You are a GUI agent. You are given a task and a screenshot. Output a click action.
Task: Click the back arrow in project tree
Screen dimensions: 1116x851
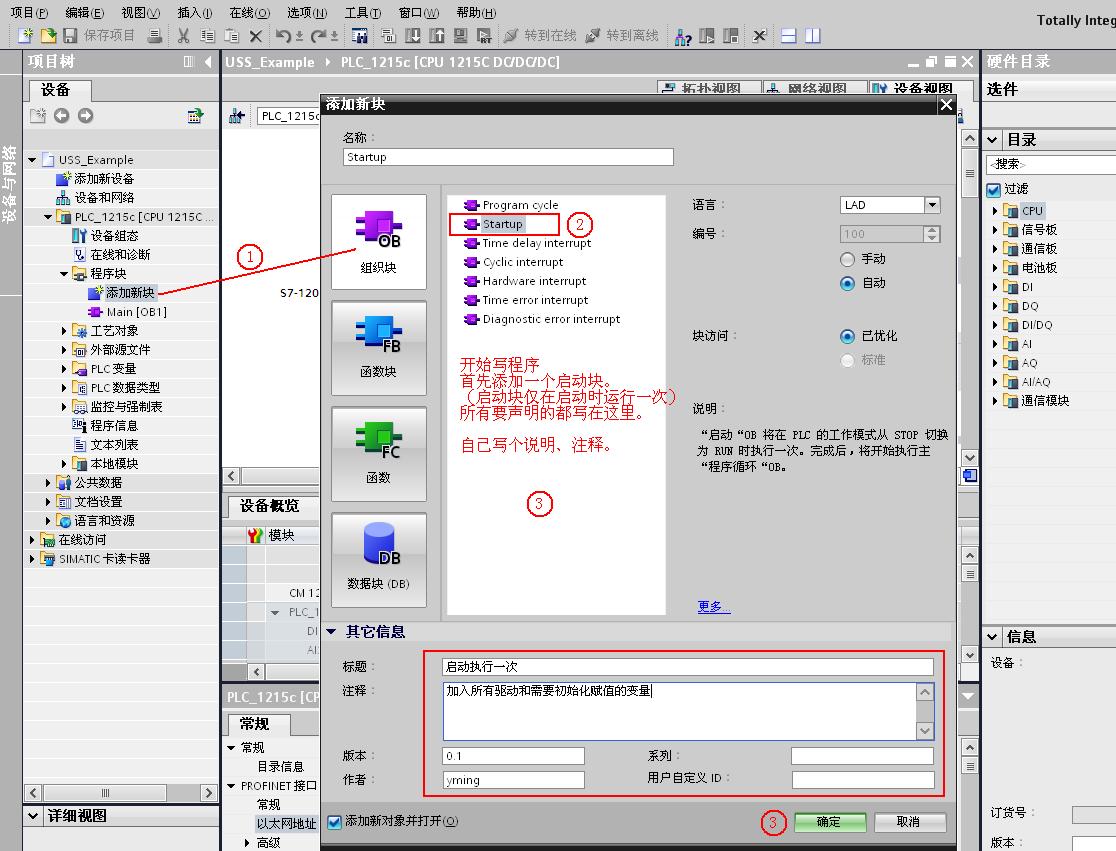(x=61, y=115)
